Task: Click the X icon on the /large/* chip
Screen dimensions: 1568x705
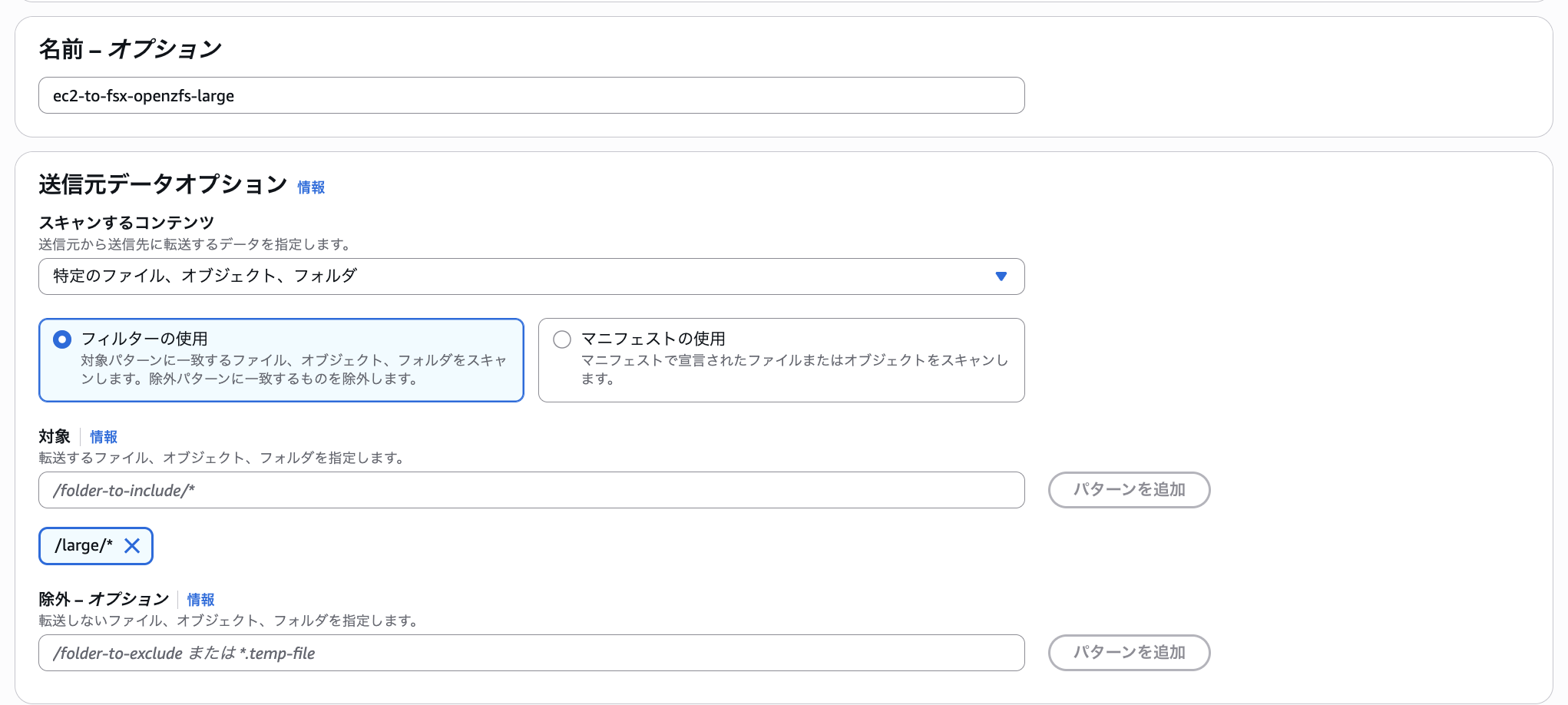Action: coord(134,546)
